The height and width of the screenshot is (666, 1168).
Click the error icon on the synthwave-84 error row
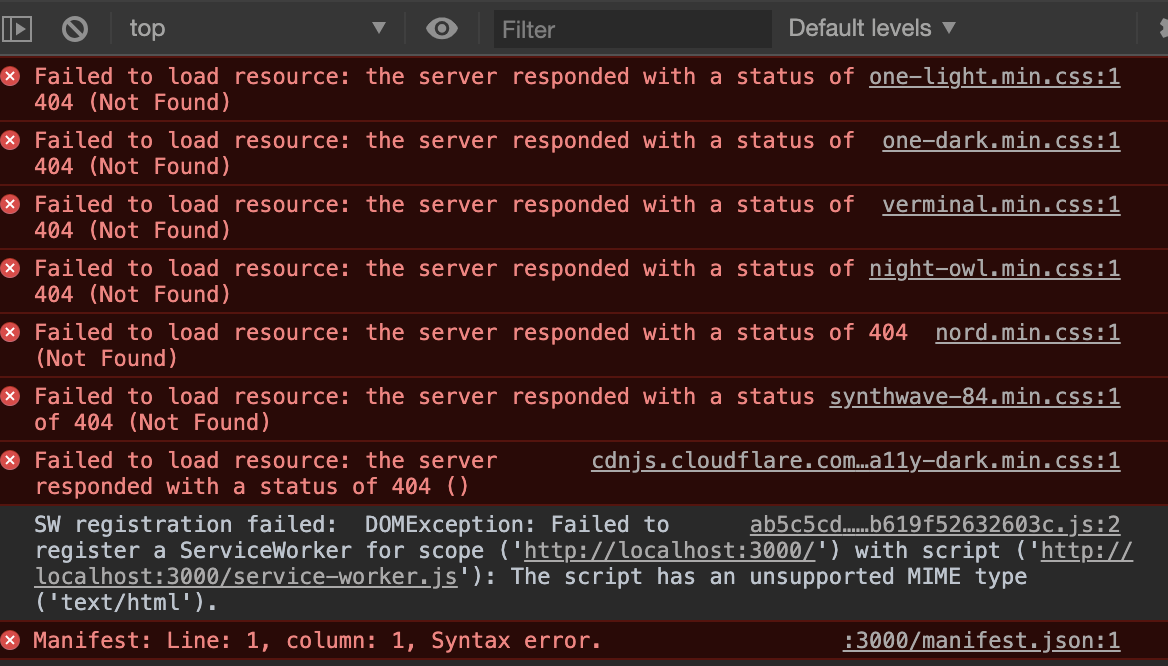[x=10, y=396]
